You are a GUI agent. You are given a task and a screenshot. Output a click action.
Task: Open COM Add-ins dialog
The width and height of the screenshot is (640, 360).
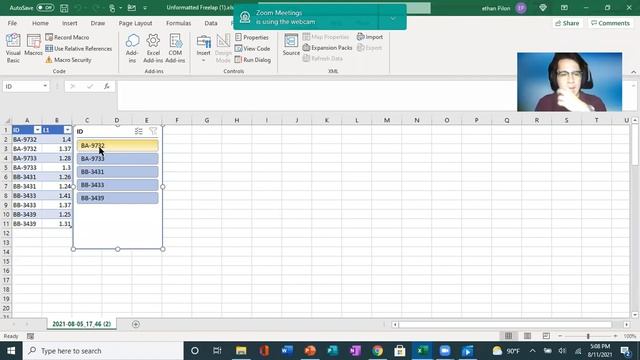coord(175,48)
